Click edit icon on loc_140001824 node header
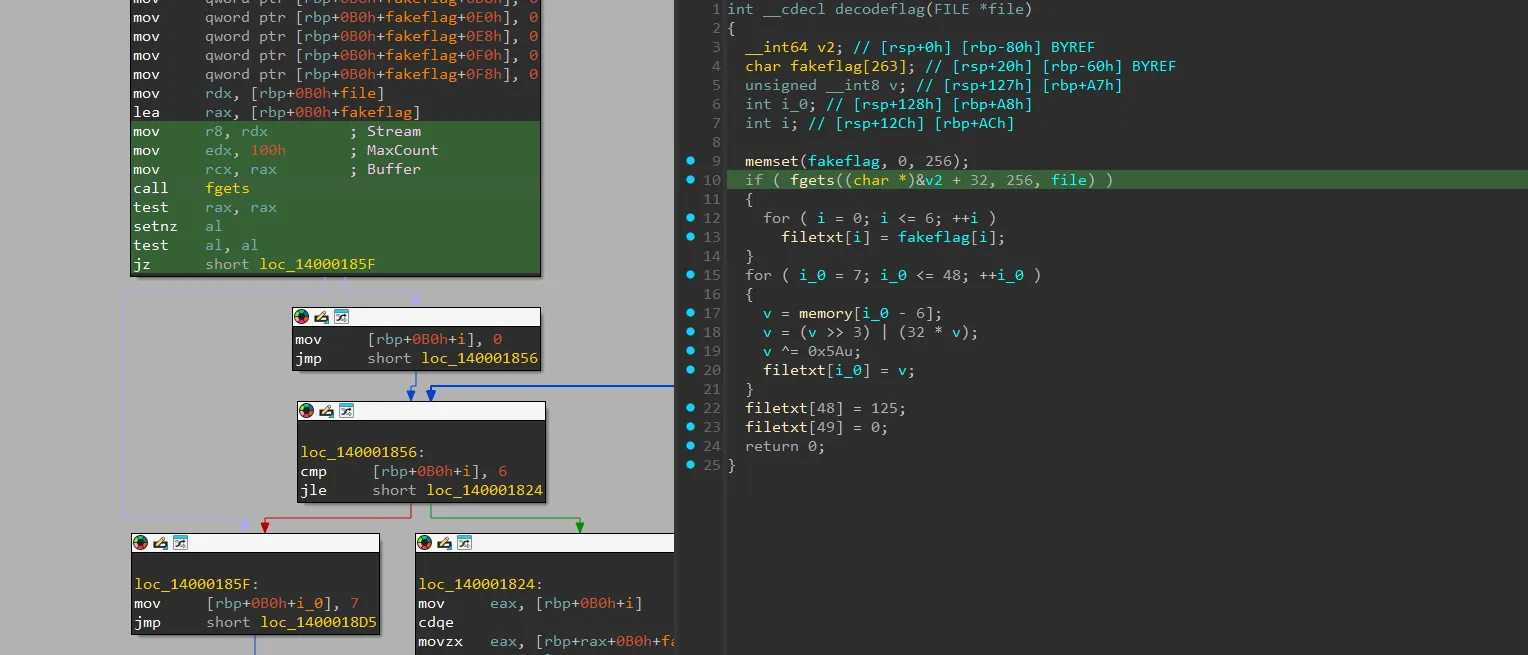Screen dimensions: 1528x655 click(x=444, y=543)
